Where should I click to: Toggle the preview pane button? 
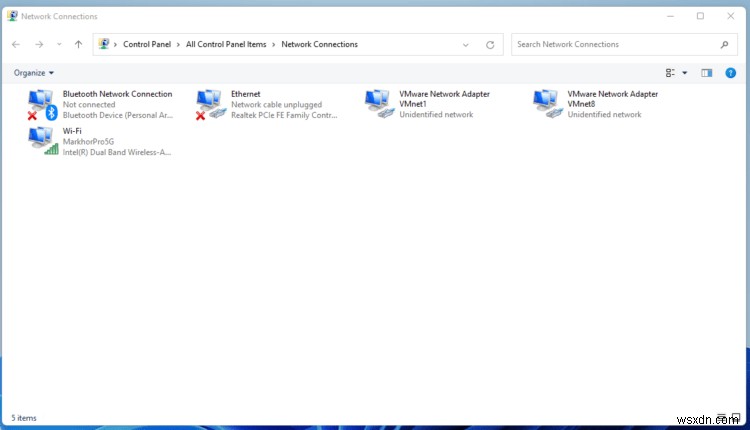[706, 73]
